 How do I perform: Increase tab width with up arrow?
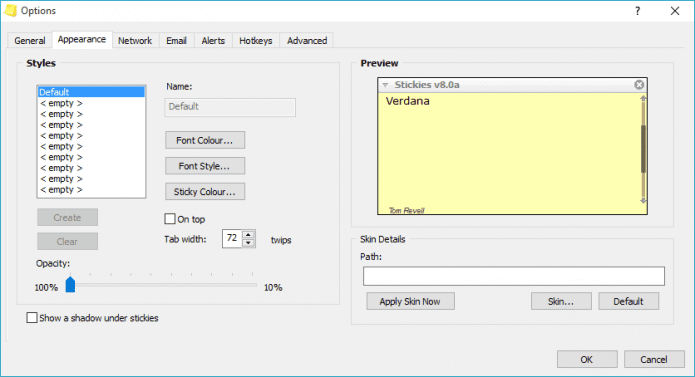249,234
